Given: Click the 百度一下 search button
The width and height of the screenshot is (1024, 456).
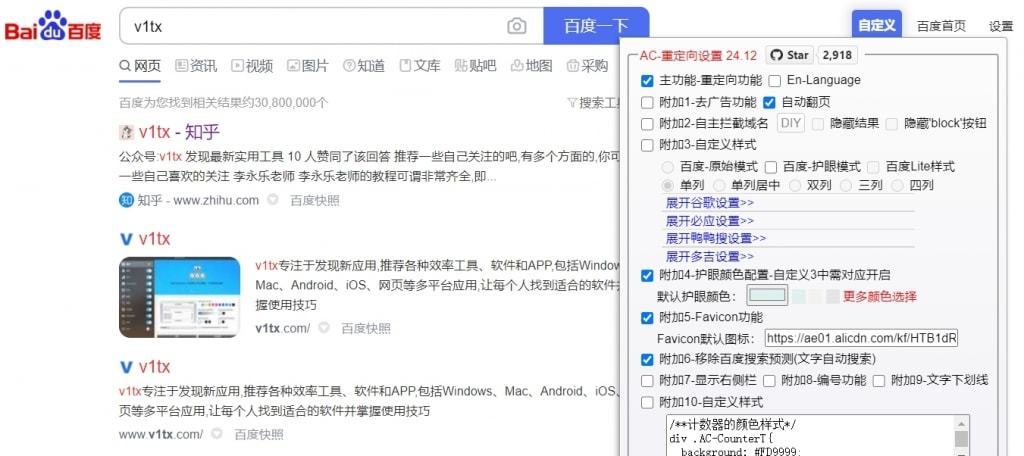Looking at the screenshot, I should 596,26.
